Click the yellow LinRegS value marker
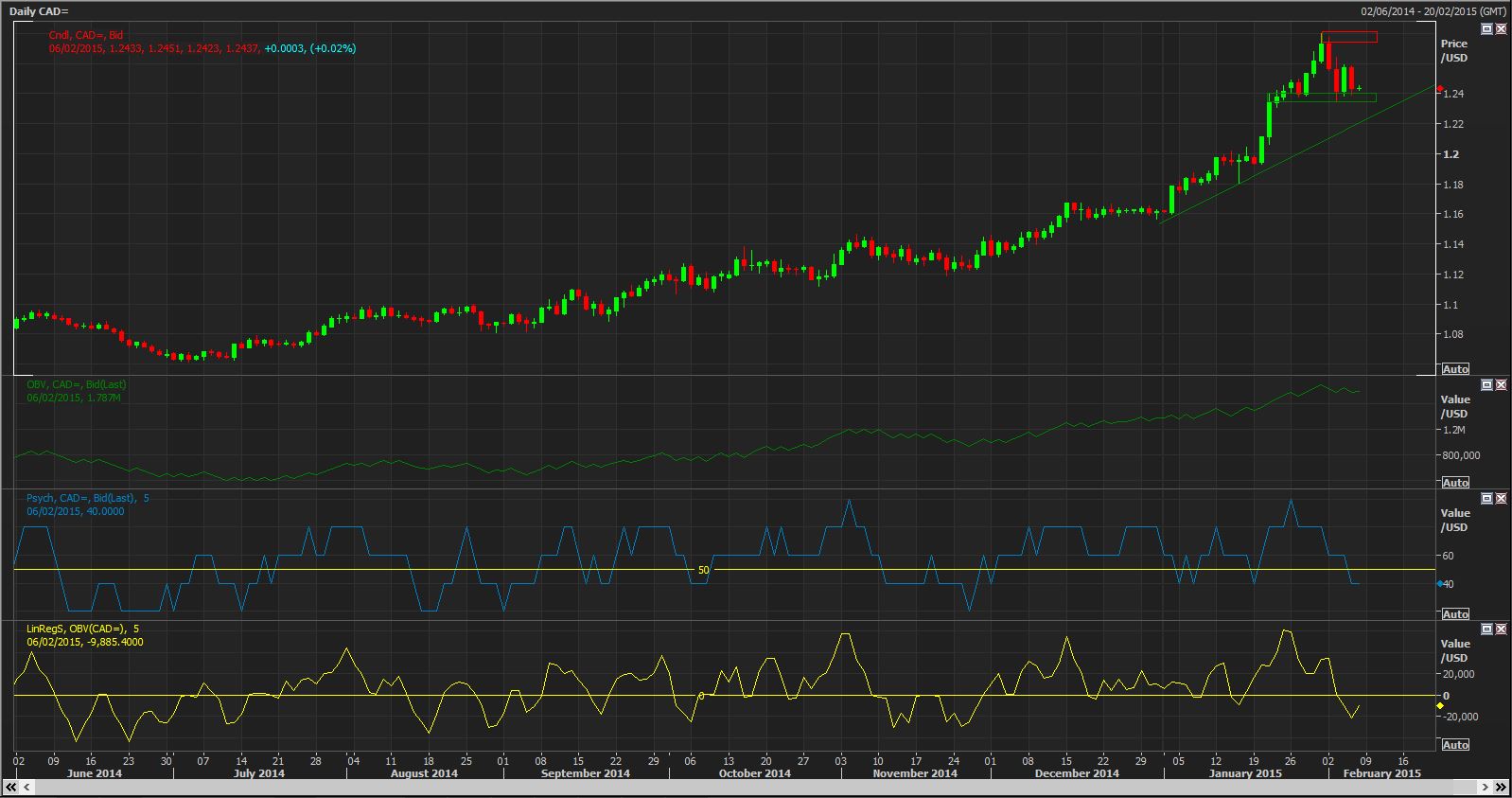Image resolution: width=1512 pixels, height=798 pixels. pyautogui.click(x=1440, y=706)
